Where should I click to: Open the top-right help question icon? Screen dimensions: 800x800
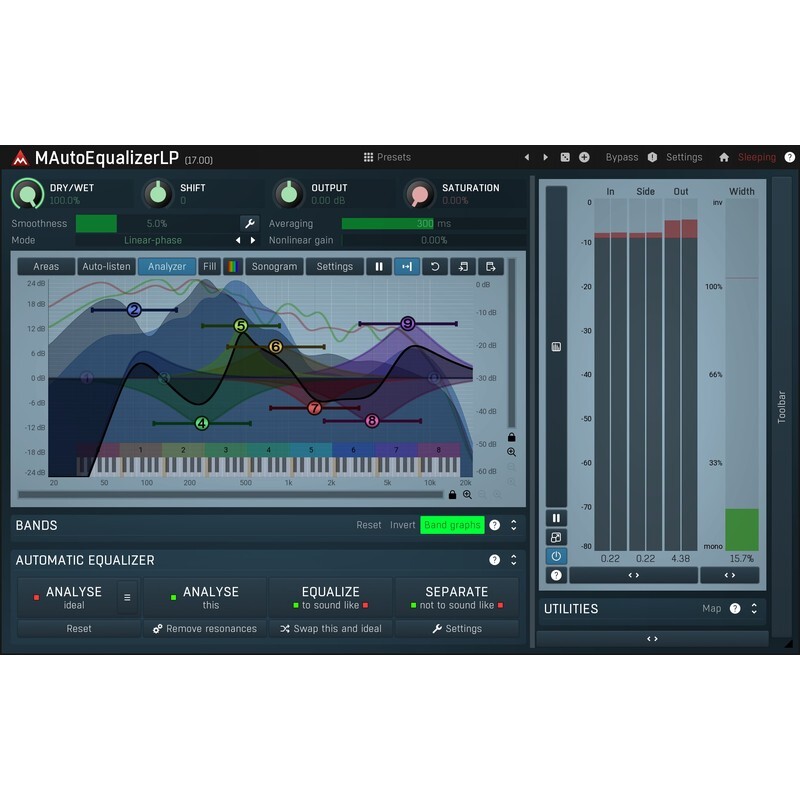coord(789,157)
